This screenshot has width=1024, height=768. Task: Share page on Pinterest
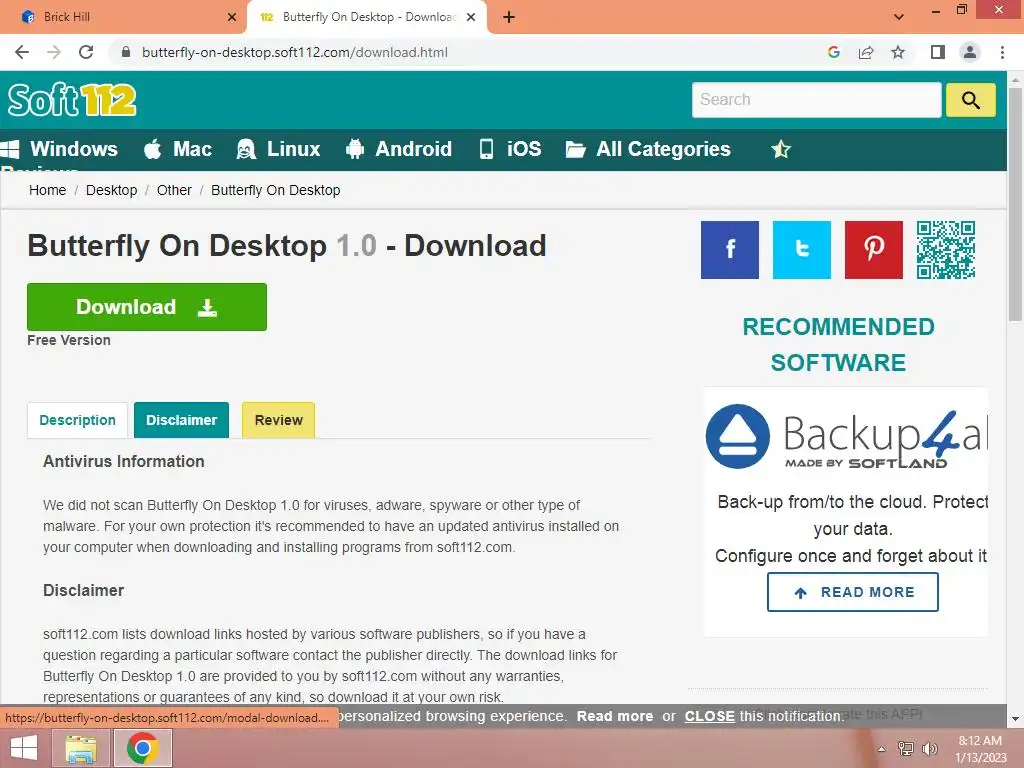(x=873, y=249)
